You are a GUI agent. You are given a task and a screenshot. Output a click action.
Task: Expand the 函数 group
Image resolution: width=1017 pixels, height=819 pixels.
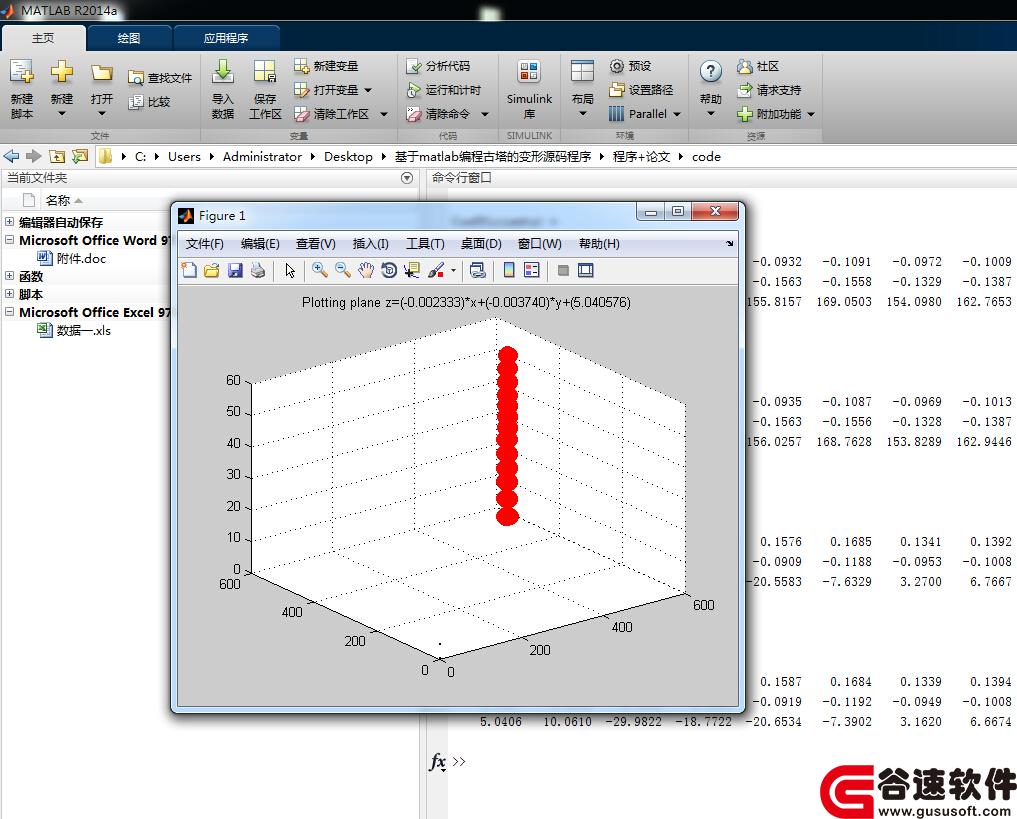[9, 276]
